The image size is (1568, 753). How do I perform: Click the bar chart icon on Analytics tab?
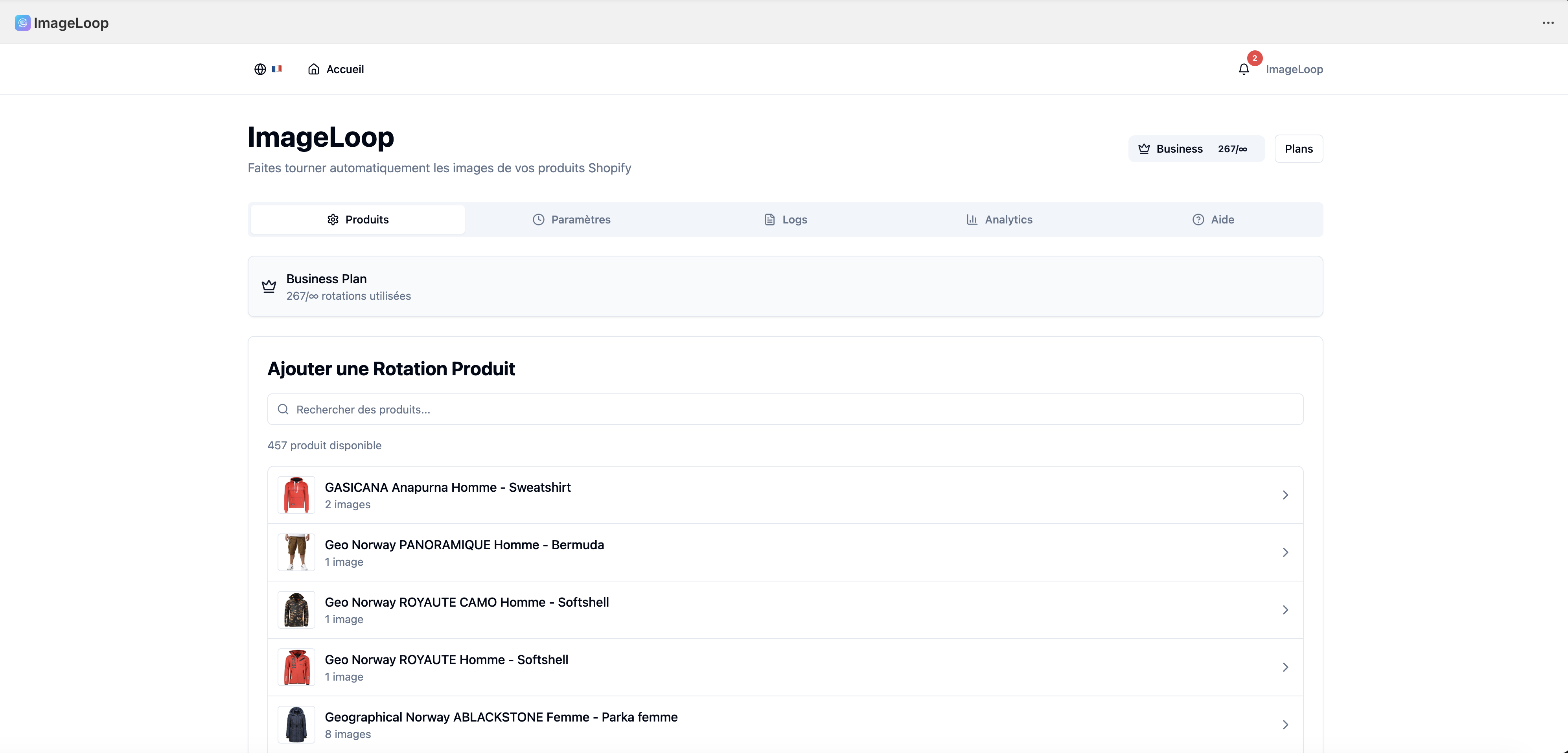[972, 219]
